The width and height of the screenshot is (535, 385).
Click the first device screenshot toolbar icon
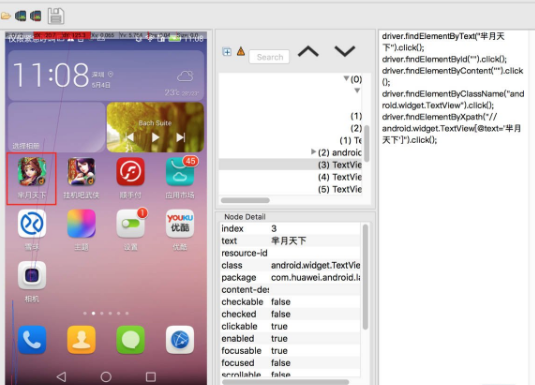20,16
